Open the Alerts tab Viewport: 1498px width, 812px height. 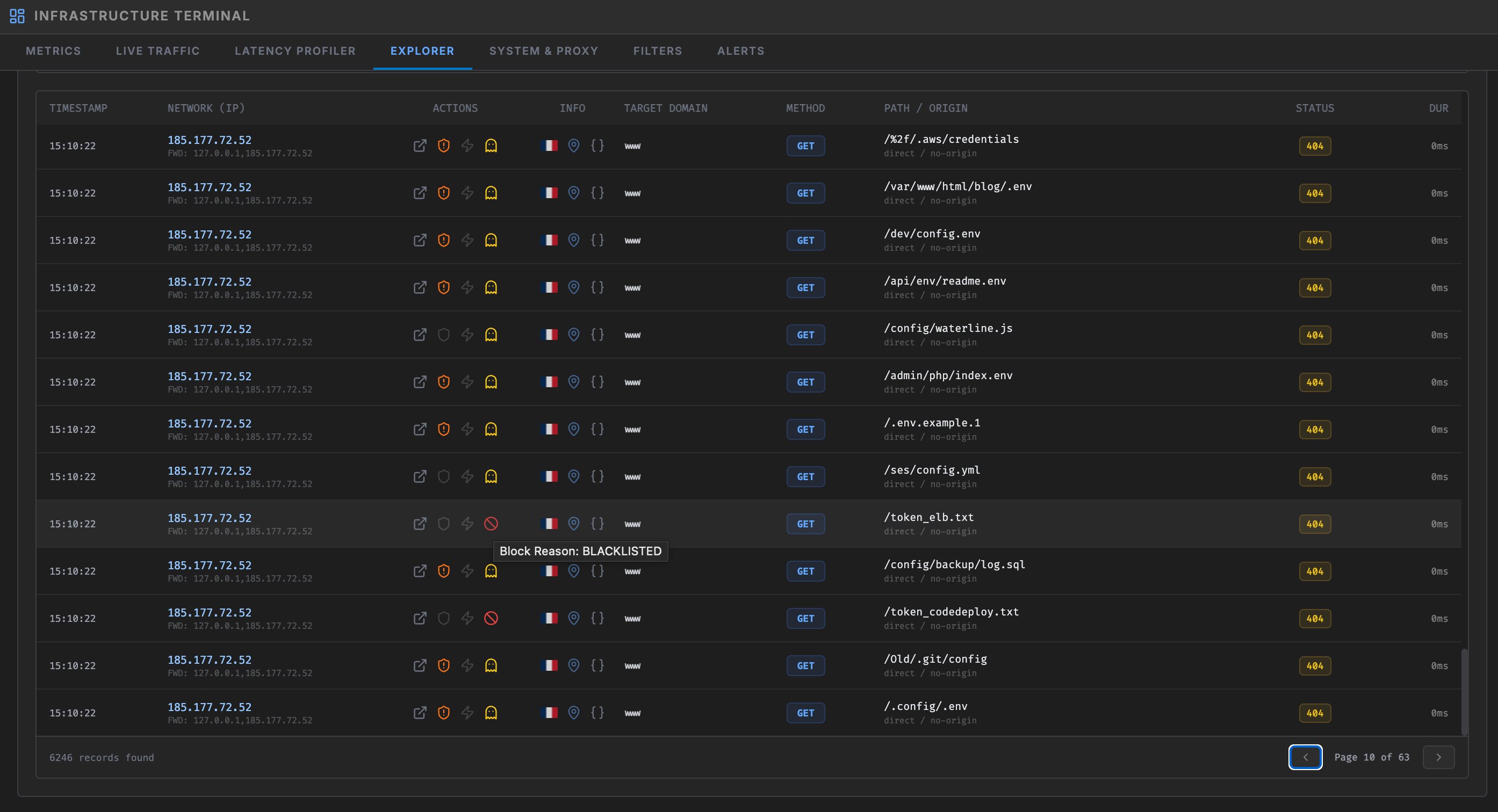[x=741, y=51]
